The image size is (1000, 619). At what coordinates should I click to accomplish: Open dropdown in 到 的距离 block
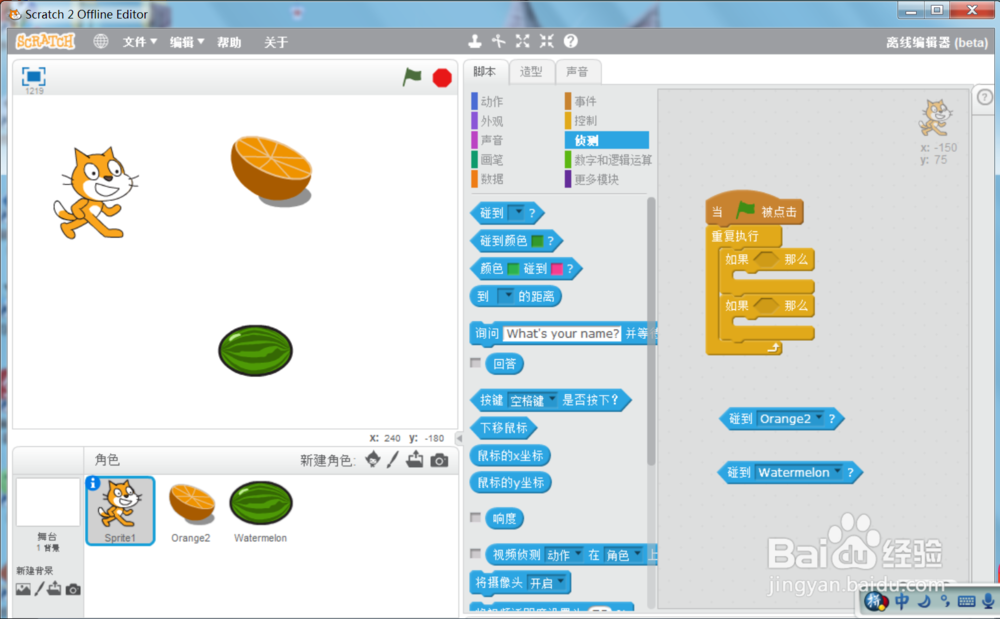[505, 296]
